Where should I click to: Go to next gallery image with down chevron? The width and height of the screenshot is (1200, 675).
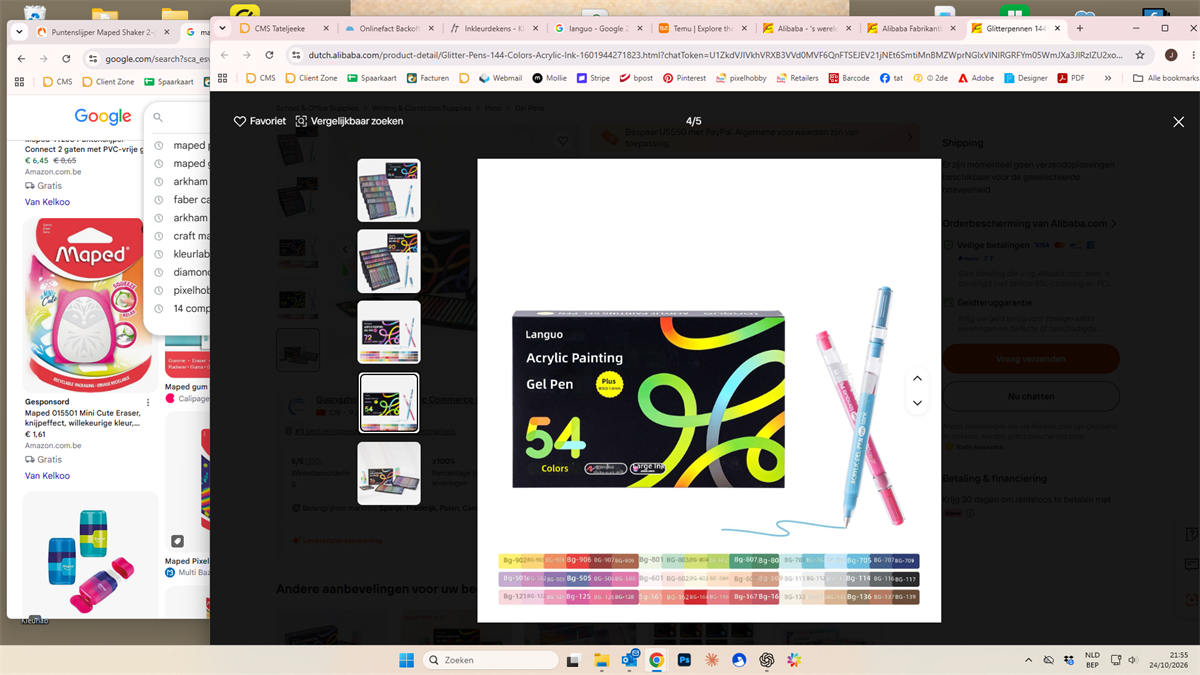tap(917, 403)
